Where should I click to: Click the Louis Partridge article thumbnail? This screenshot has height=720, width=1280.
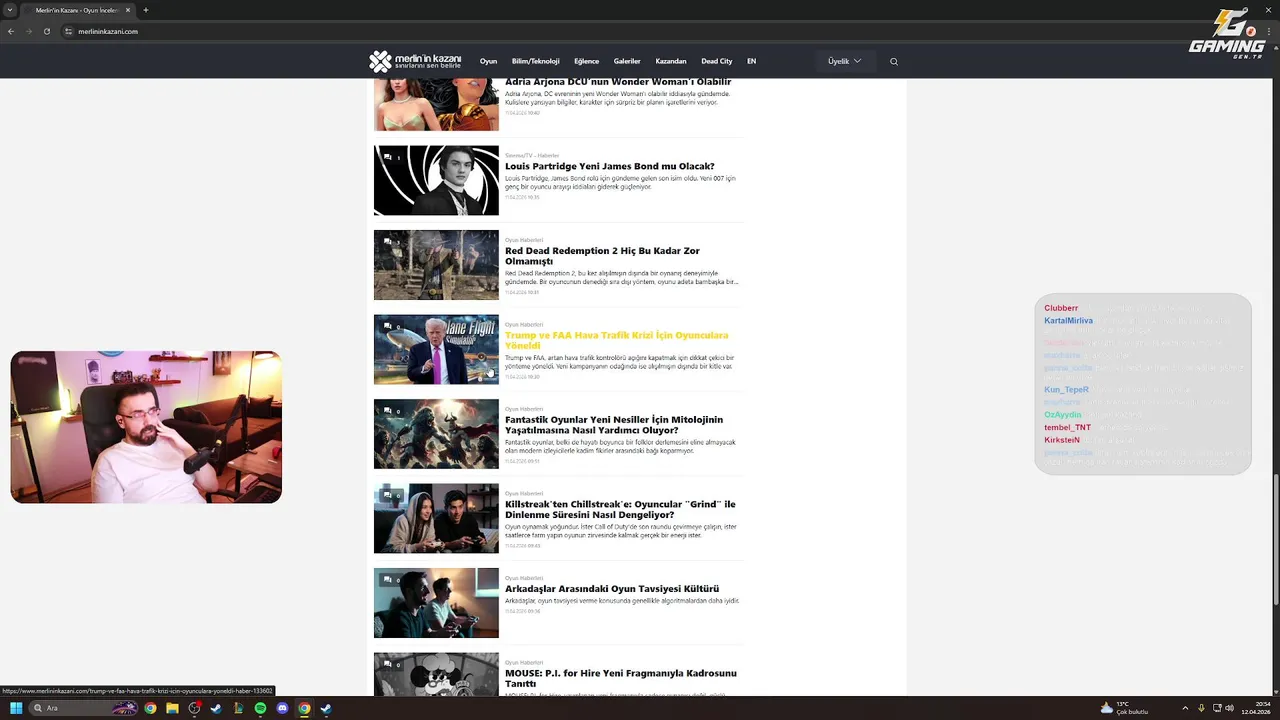pos(436,180)
